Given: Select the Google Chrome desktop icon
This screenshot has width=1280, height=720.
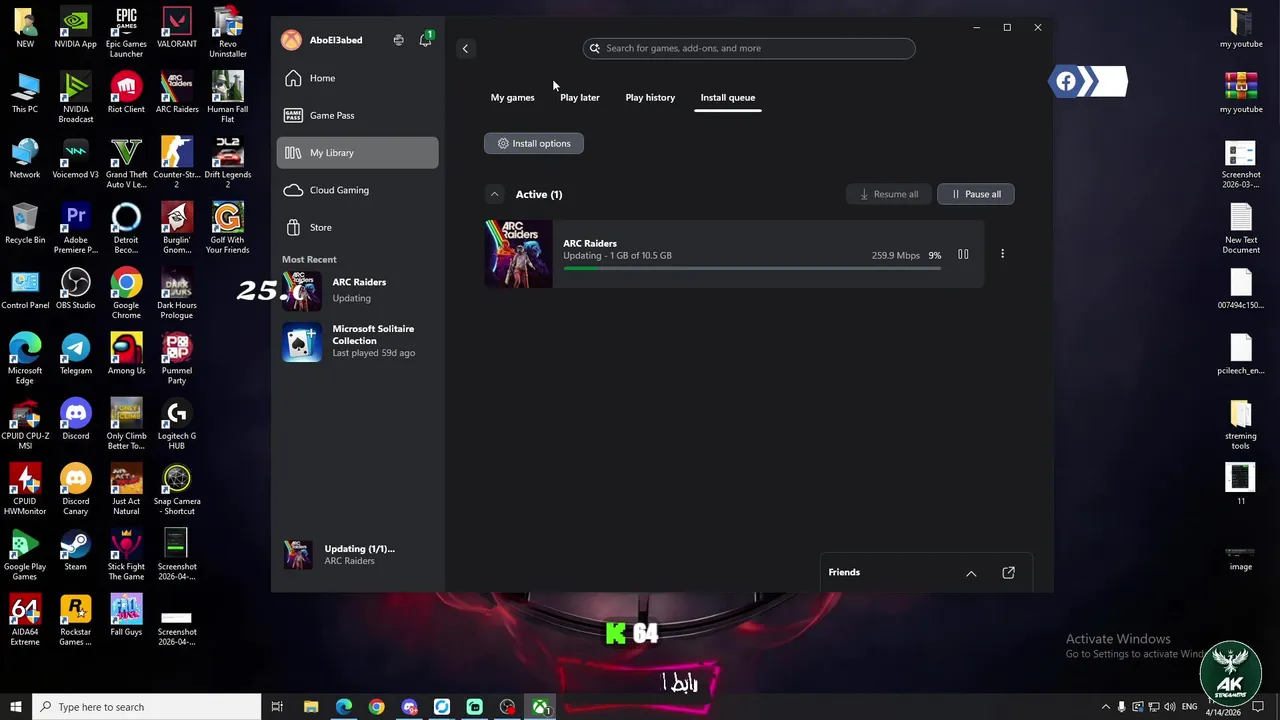Looking at the screenshot, I should coord(126,295).
